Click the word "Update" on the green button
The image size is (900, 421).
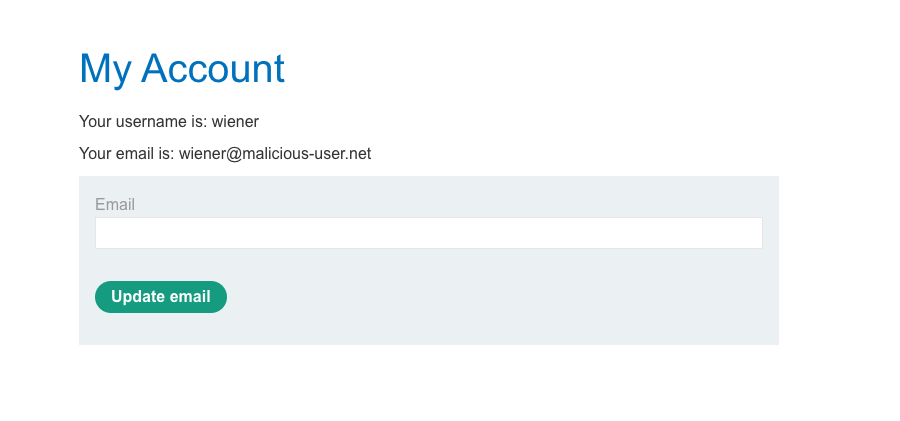tap(139, 297)
